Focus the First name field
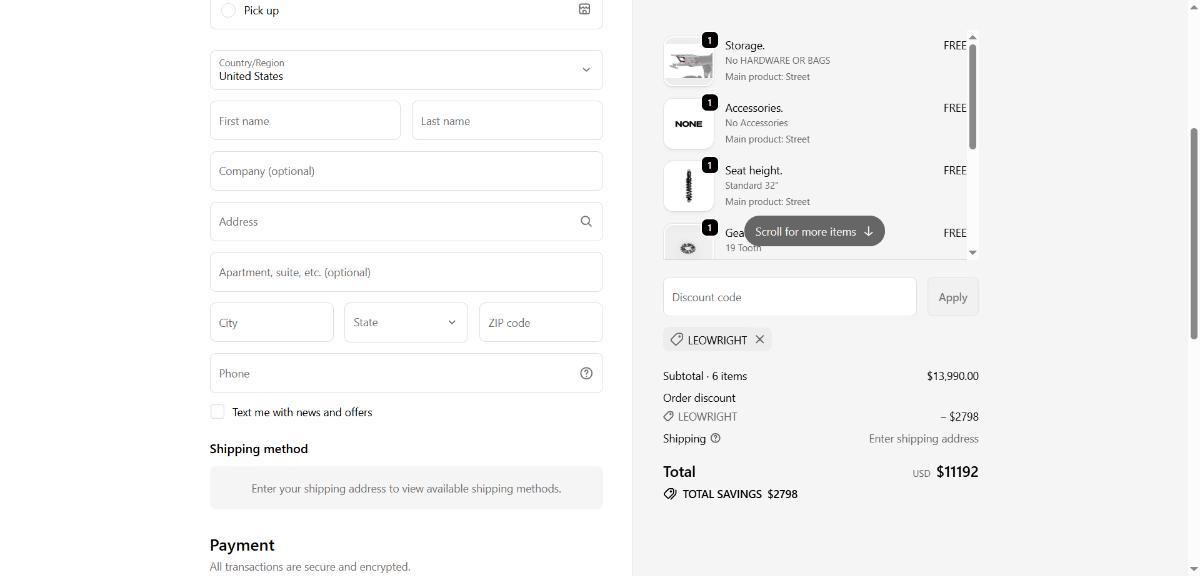 click(305, 121)
